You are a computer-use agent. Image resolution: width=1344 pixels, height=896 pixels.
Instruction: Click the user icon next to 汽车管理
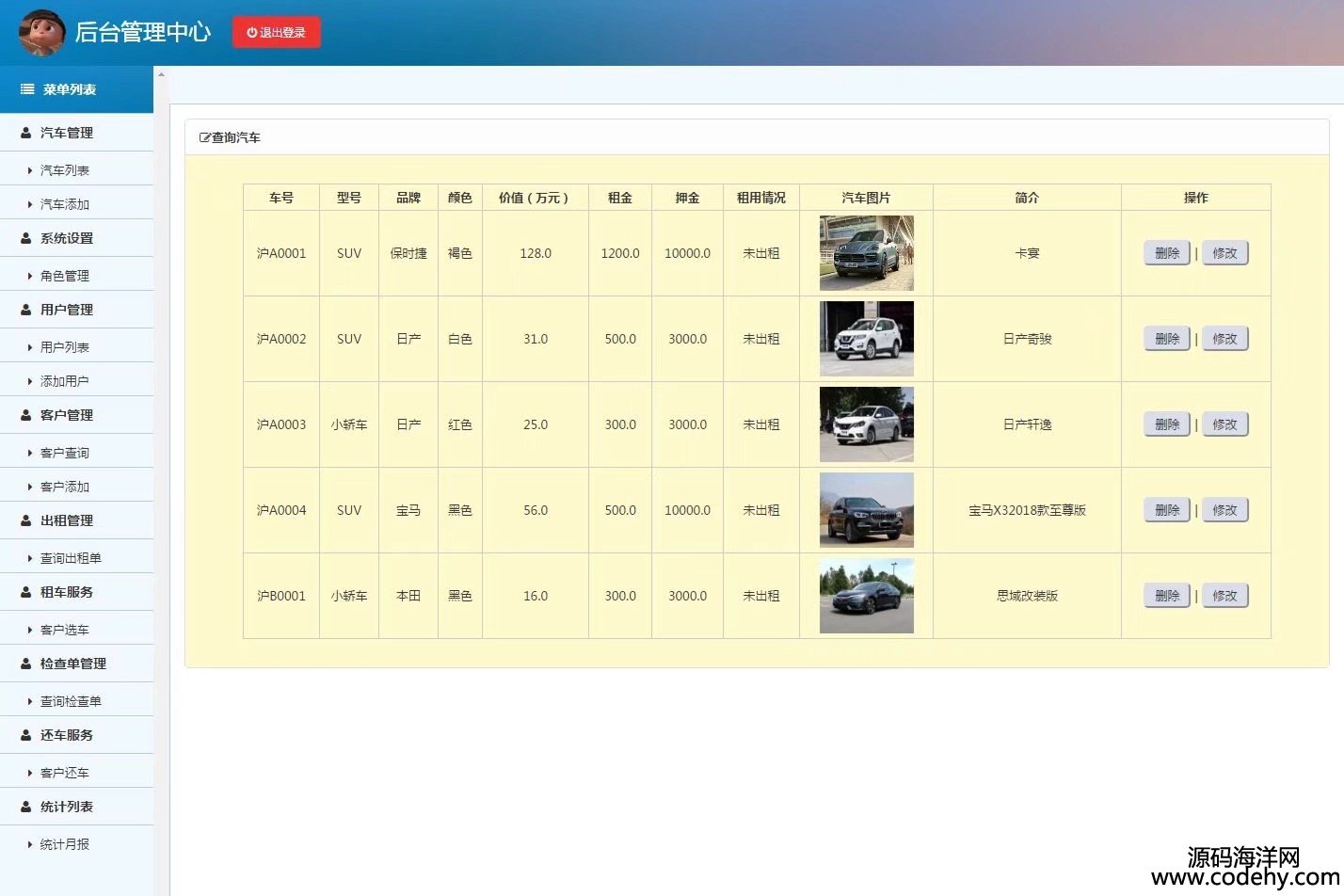click(26, 133)
